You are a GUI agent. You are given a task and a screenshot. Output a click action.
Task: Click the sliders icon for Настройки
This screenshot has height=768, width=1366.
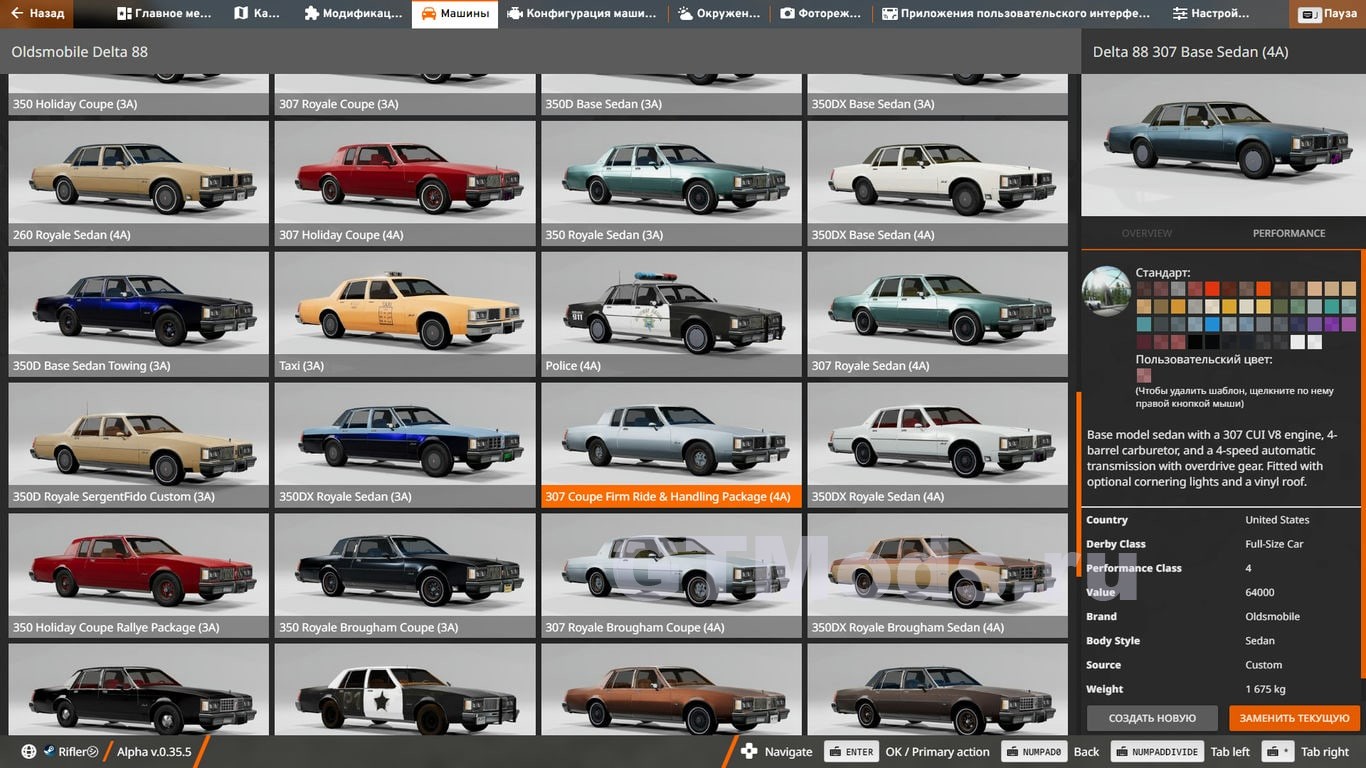click(x=1180, y=14)
